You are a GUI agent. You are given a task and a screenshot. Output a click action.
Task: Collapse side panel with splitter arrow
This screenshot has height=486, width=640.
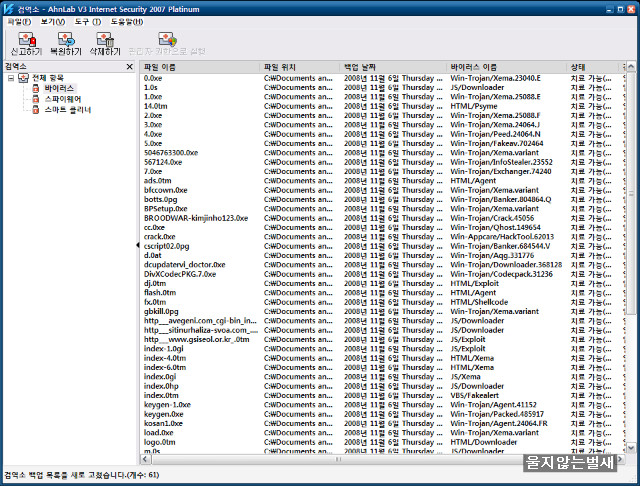(138, 245)
